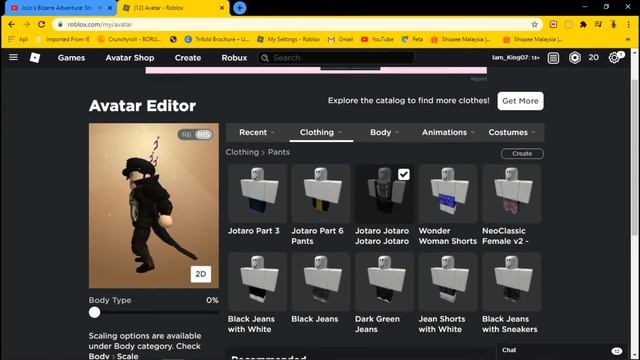Open the Robux balance icon
Screen dimensions: 640x360
pos(575,58)
